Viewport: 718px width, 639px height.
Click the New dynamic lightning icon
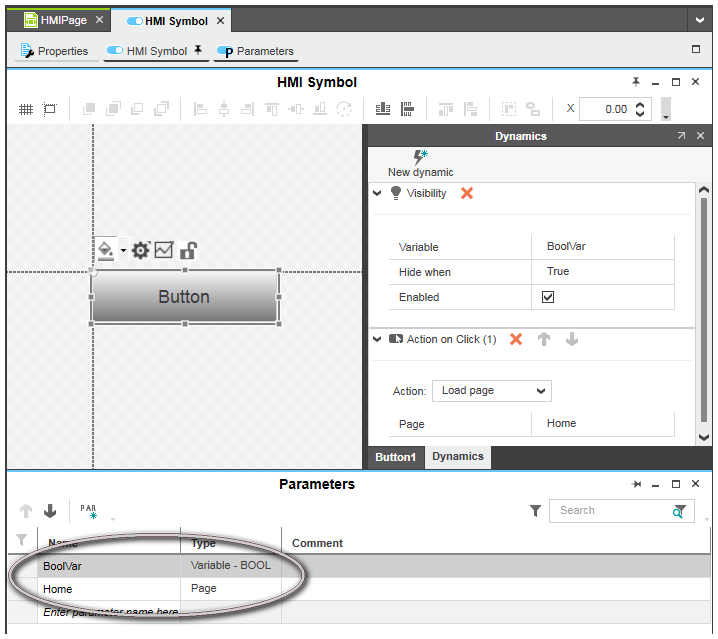(420, 157)
